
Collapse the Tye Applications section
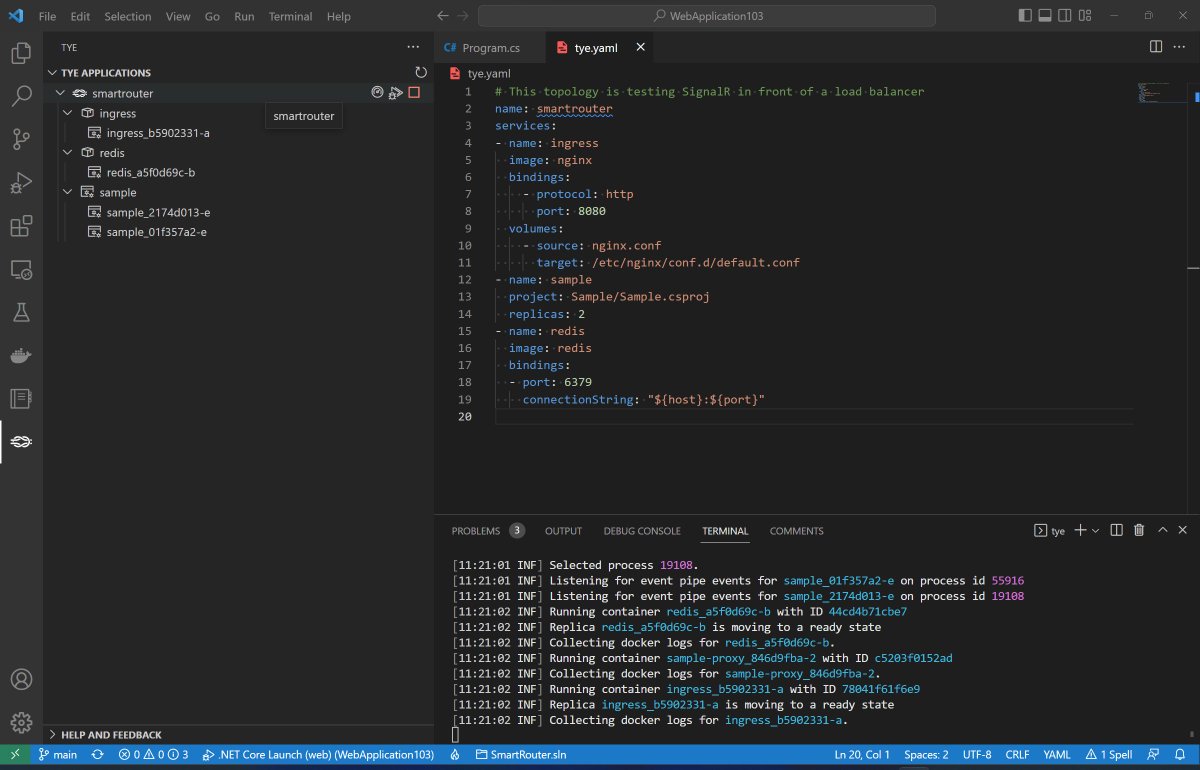[x=53, y=73]
